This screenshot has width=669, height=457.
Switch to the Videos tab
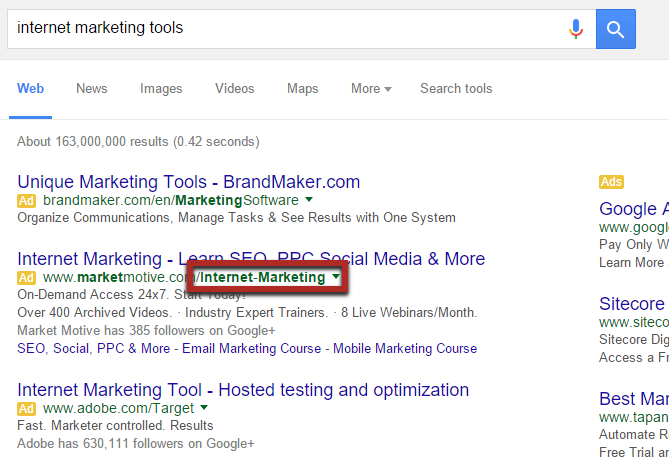tap(235, 89)
